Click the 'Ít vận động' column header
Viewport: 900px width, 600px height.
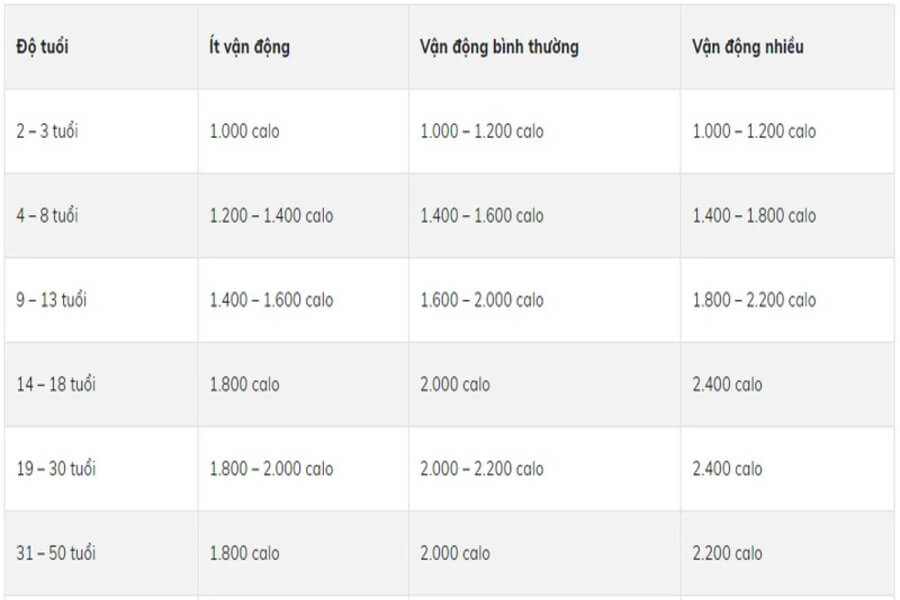coord(249,47)
